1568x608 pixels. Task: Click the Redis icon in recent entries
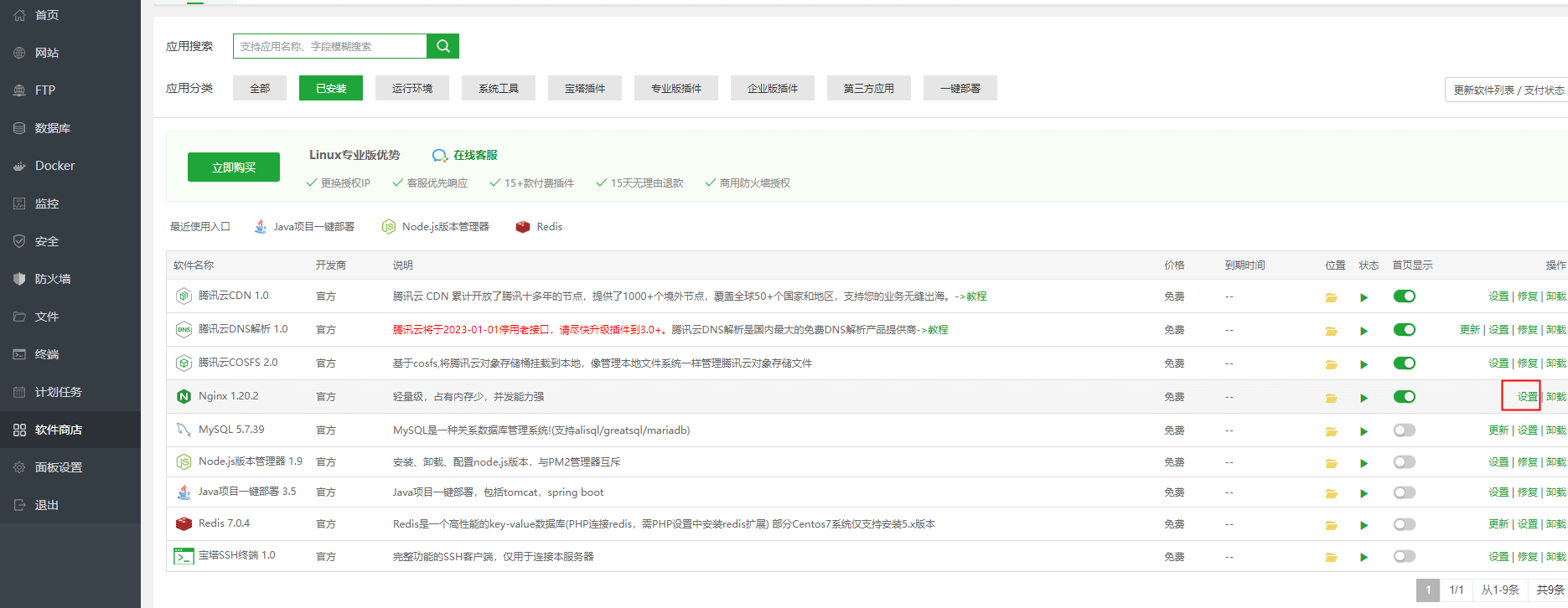pos(523,226)
